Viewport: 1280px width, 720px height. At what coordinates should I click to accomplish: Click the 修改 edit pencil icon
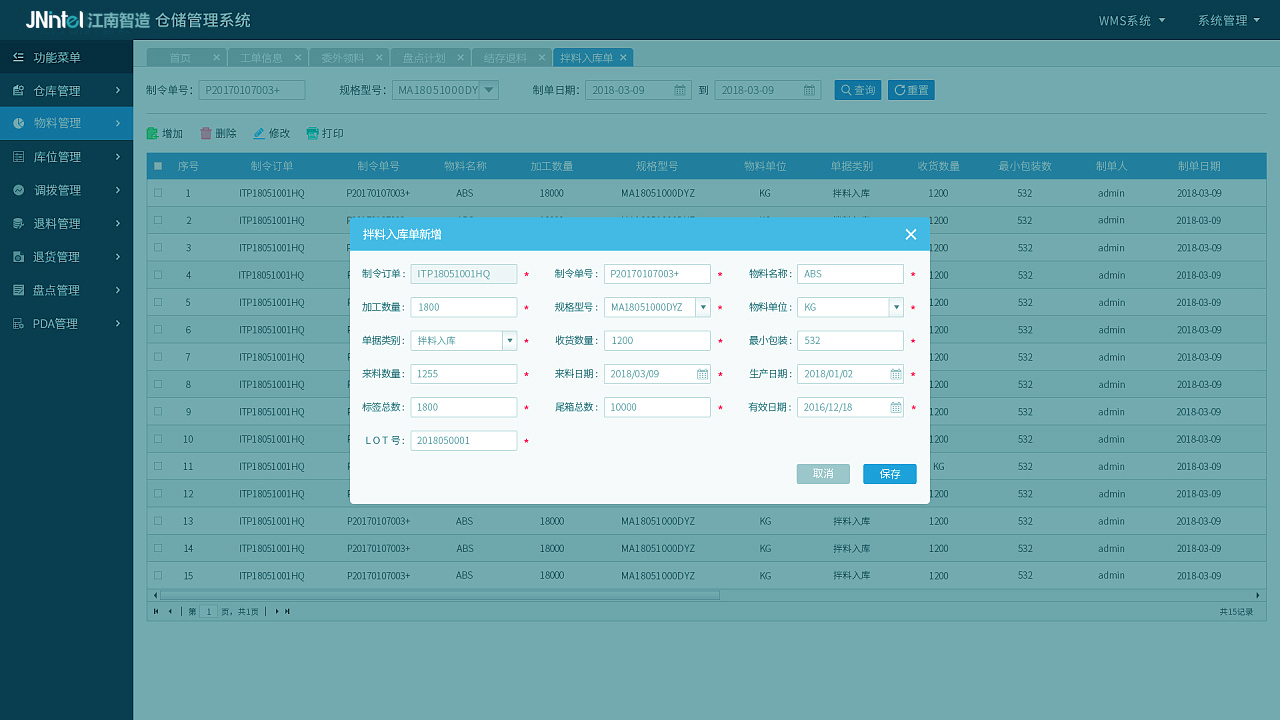coord(259,134)
